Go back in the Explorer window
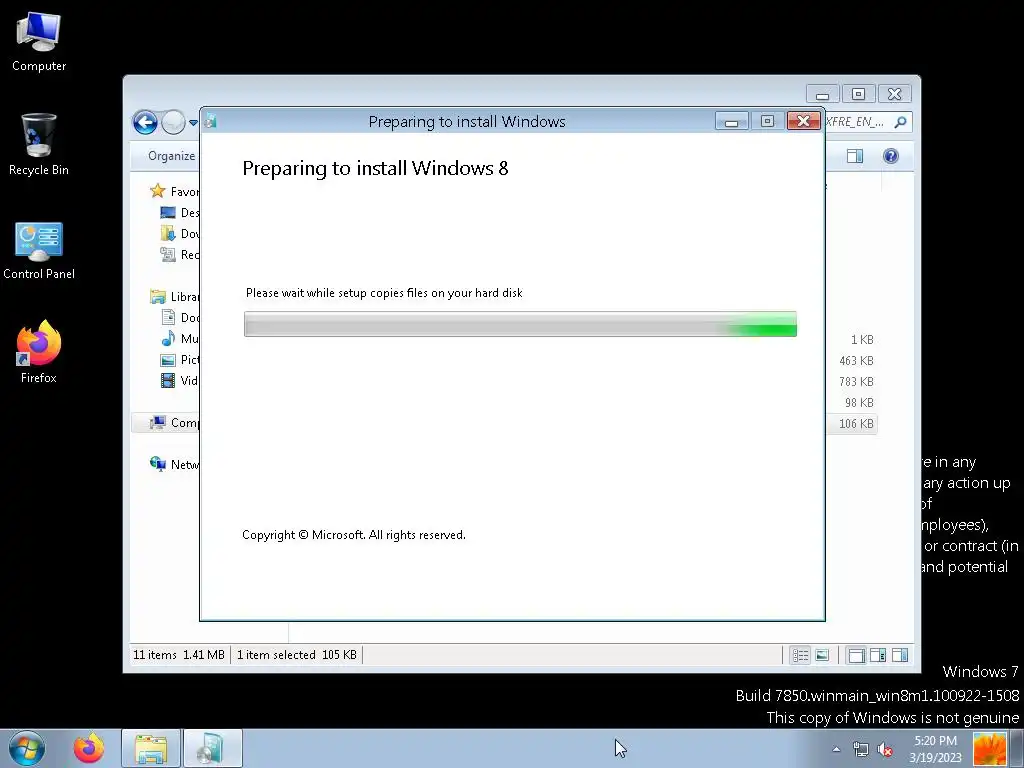 click(x=145, y=122)
